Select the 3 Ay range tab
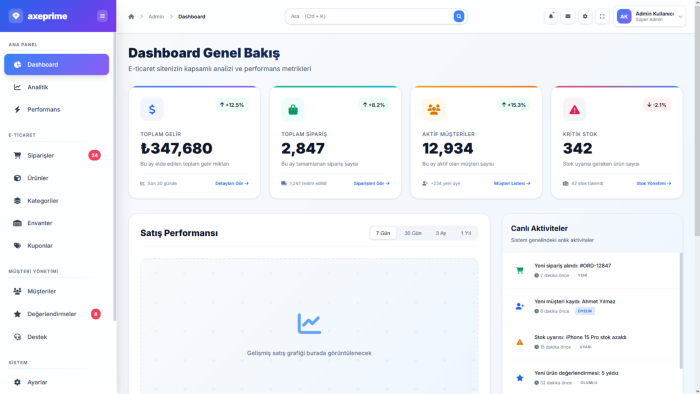Viewport: 700px width, 394px height. (x=441, y=233)
